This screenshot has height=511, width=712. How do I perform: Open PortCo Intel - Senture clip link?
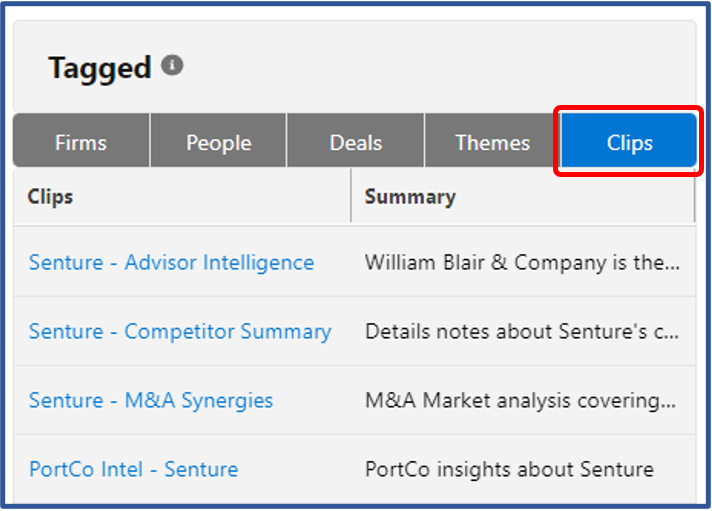point(134,469)
